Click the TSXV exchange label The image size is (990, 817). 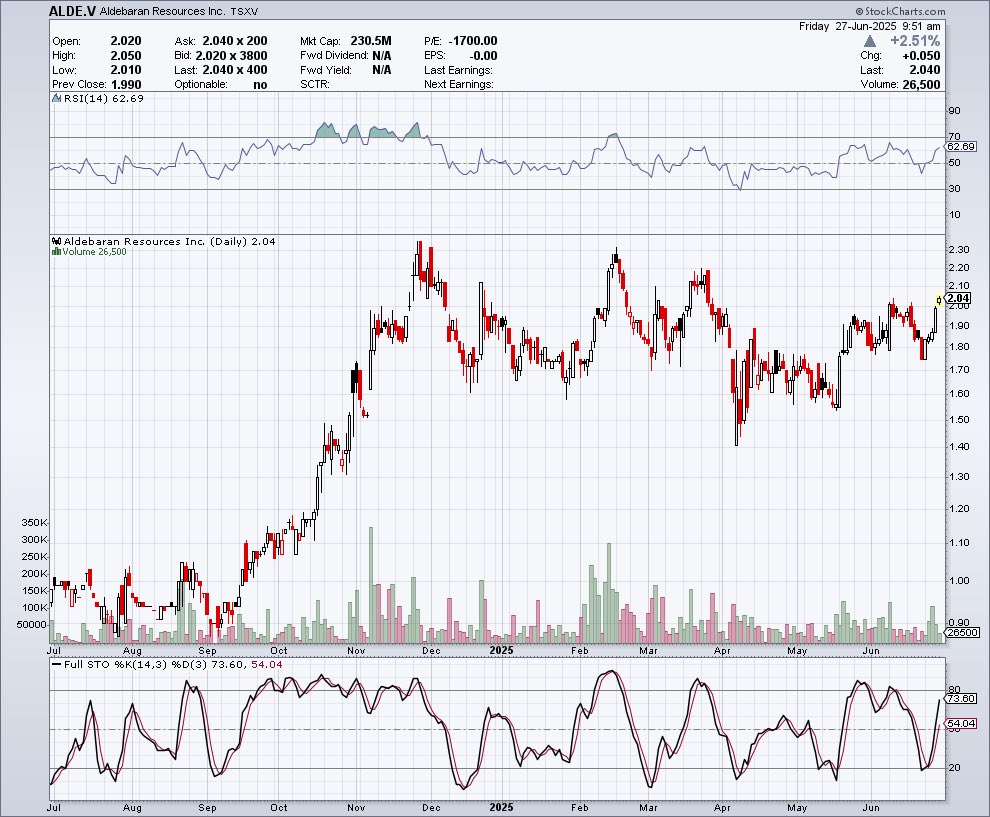(x=244, y=11)
